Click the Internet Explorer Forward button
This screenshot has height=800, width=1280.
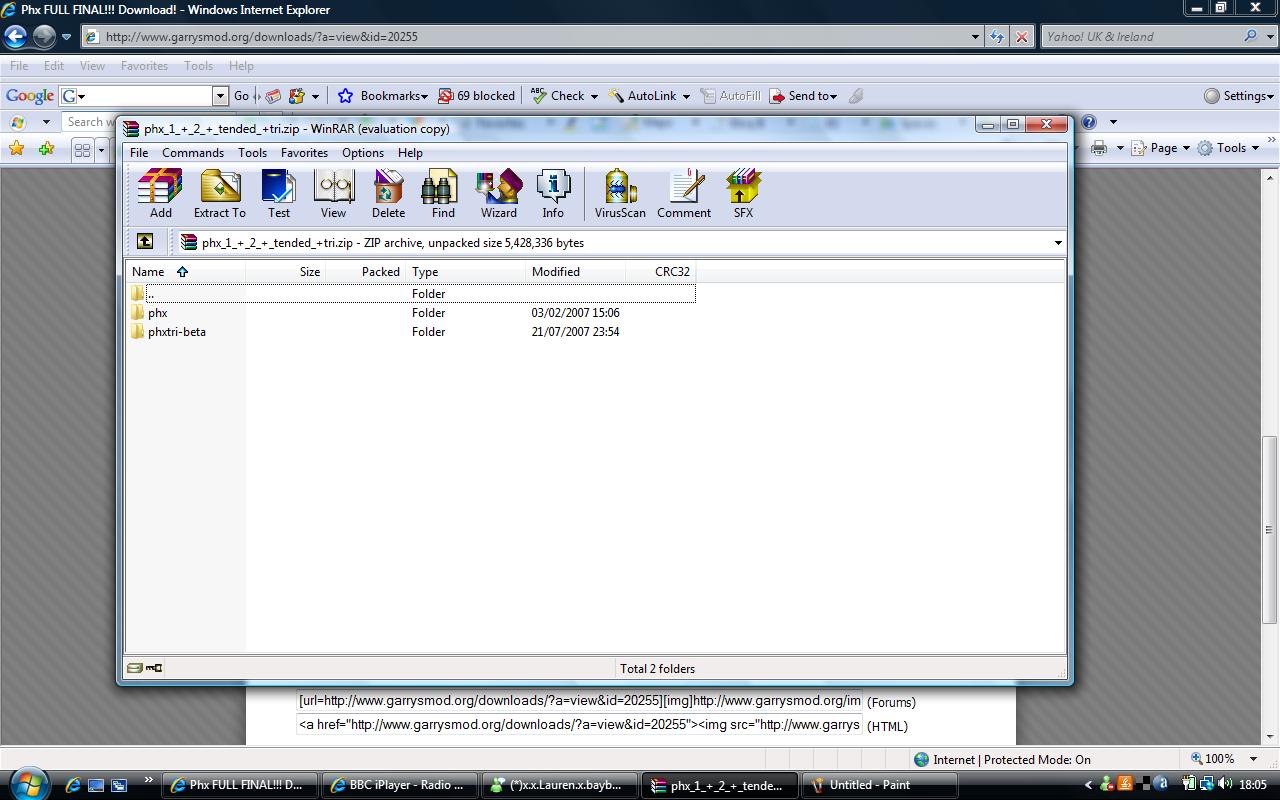tap(44, 37)
